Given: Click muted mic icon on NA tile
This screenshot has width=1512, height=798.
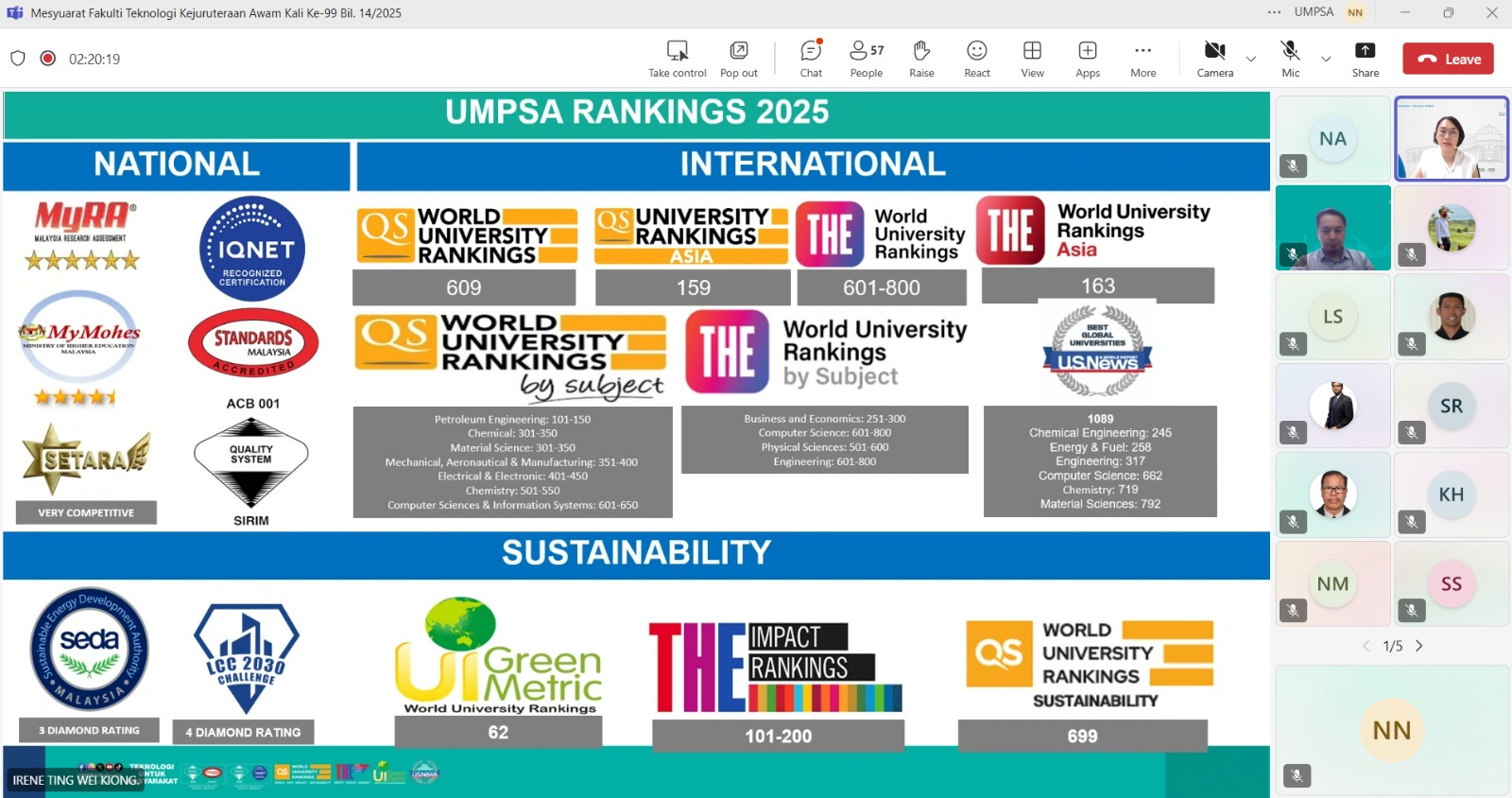Looking at the screenshot, I should [x=1293, y=166].
